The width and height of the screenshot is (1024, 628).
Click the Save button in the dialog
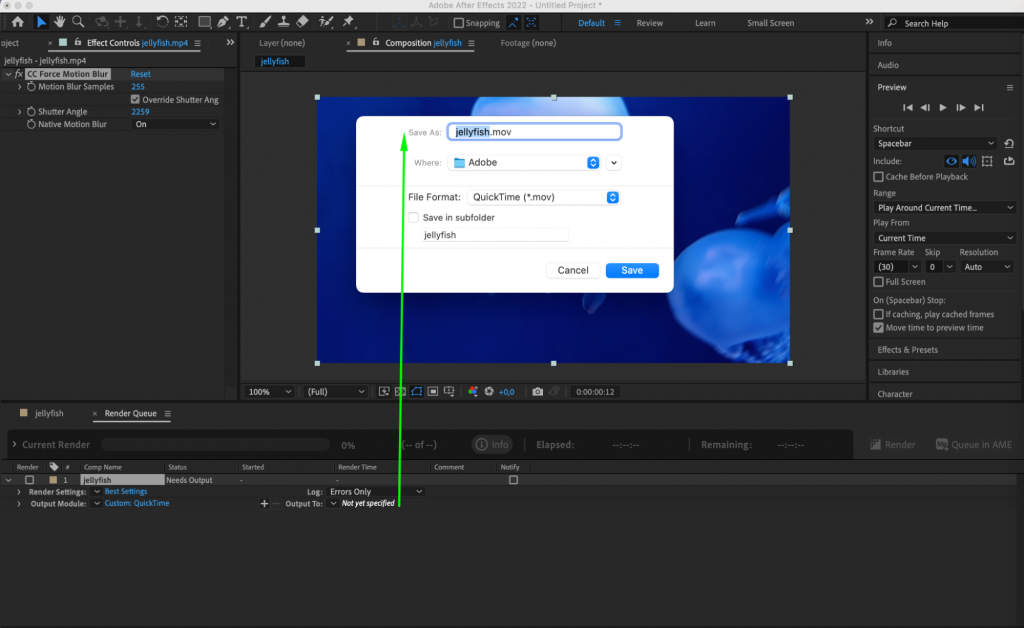[x=632, y=270]
